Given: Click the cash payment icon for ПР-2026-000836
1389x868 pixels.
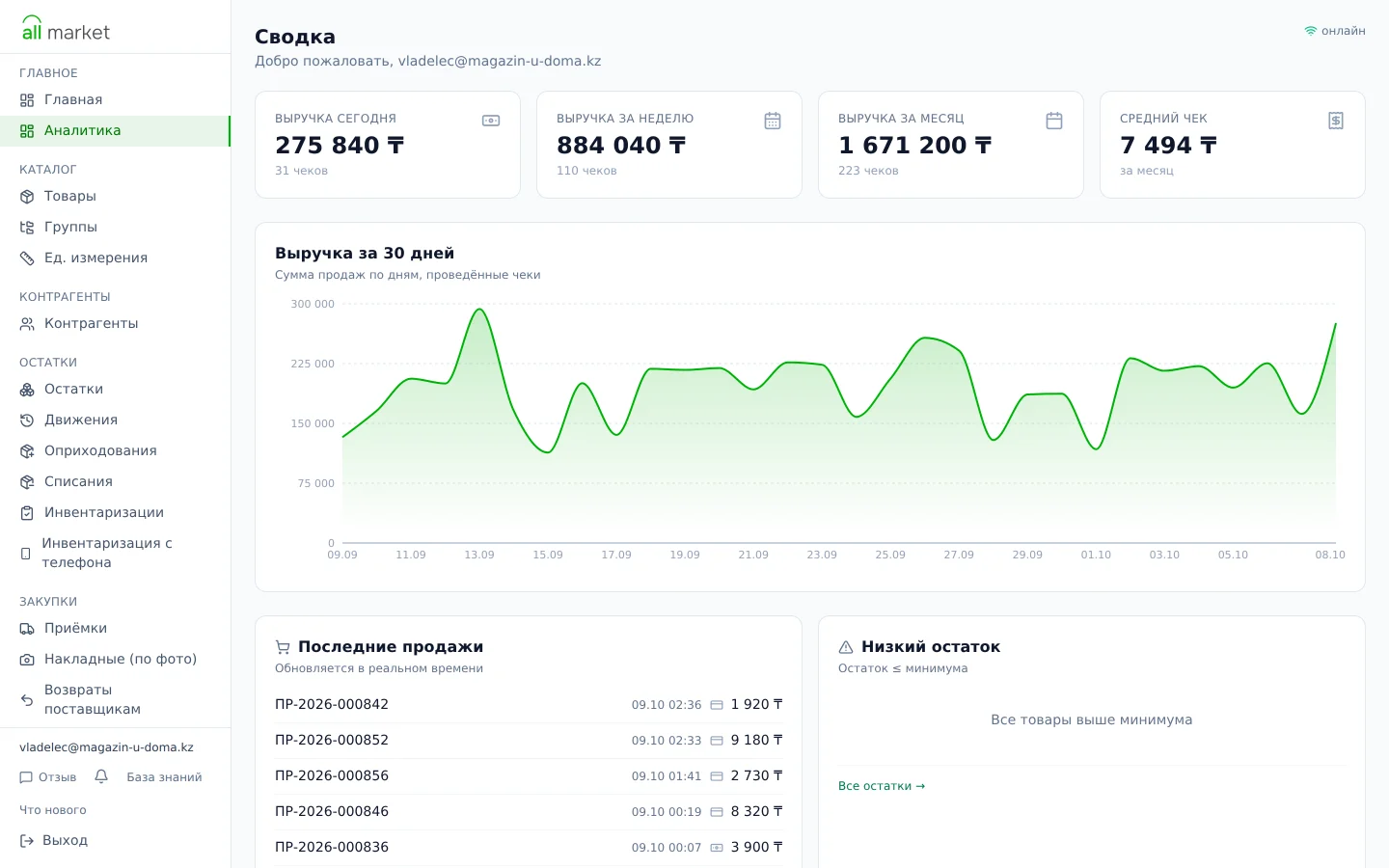Looking at the screenshot, I should coord(717,848).
